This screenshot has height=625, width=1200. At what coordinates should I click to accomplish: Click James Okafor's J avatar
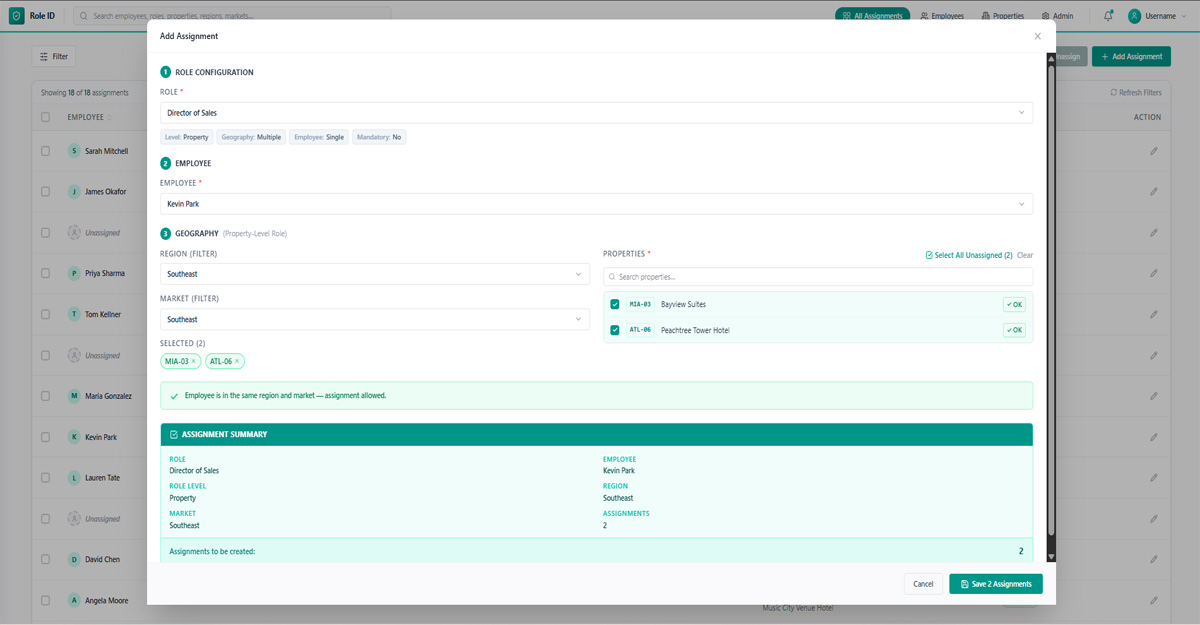(x=74, y=192)
